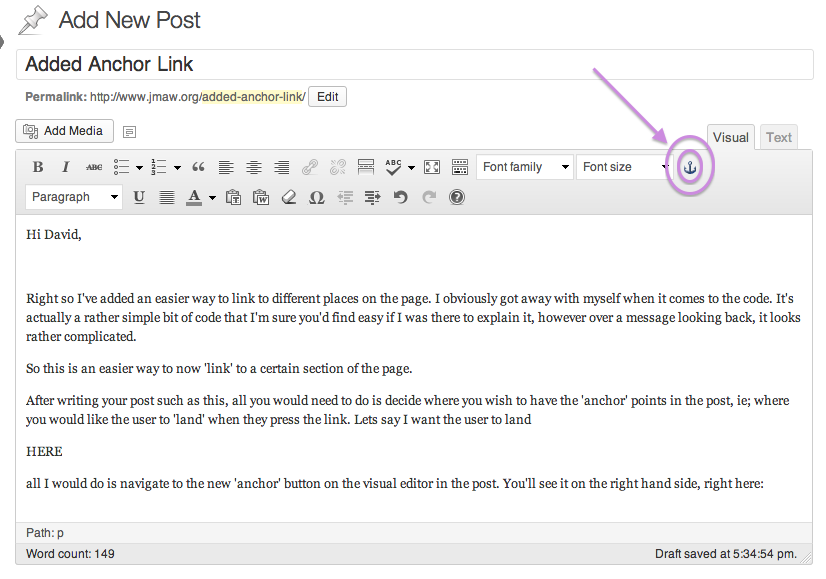This screenshot has height=579, width=826.
Task: Insert an ordered numbered list
Action: 159,168
